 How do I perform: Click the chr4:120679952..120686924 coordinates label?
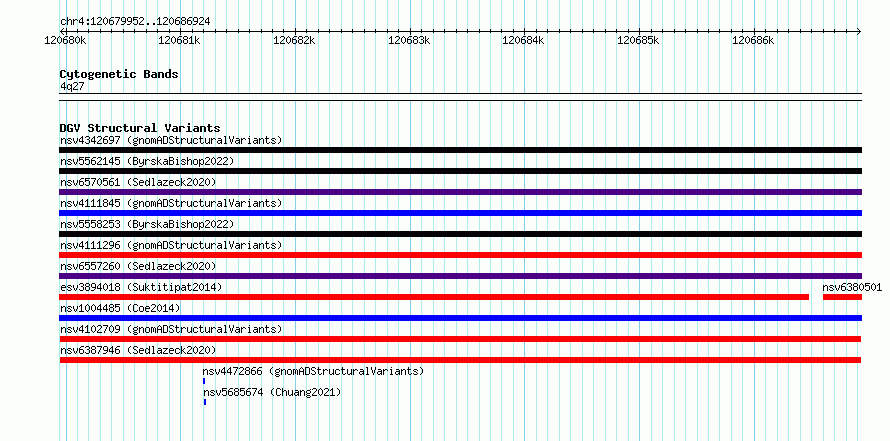[135, 21]
